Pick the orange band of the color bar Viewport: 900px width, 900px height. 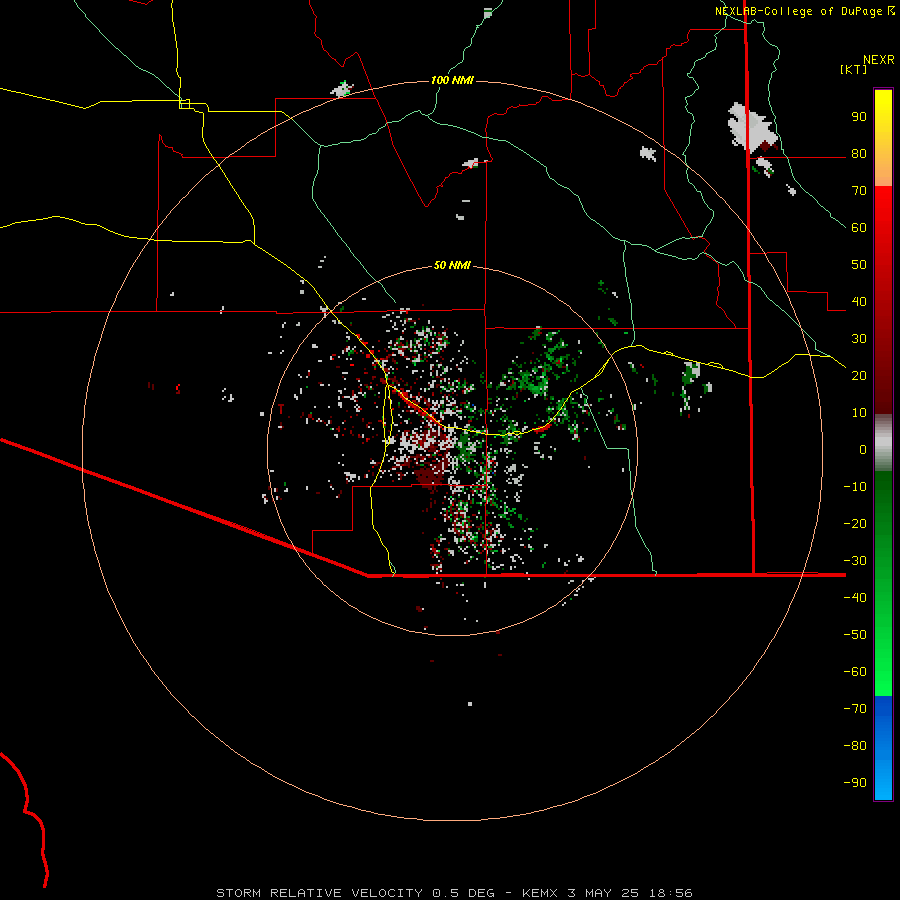[x=883, y=166]
